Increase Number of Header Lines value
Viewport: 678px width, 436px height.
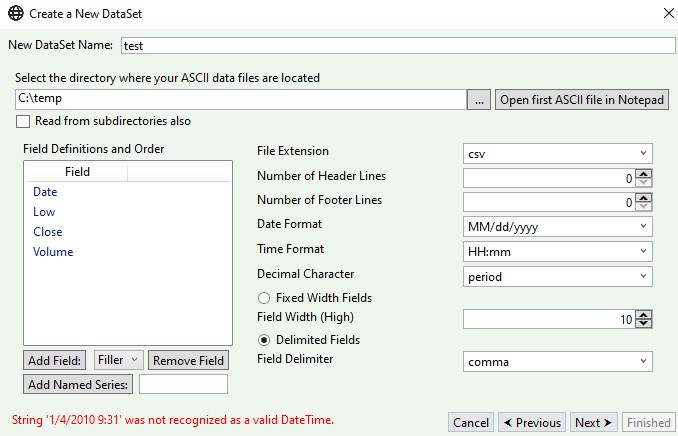tap(644, 173)
